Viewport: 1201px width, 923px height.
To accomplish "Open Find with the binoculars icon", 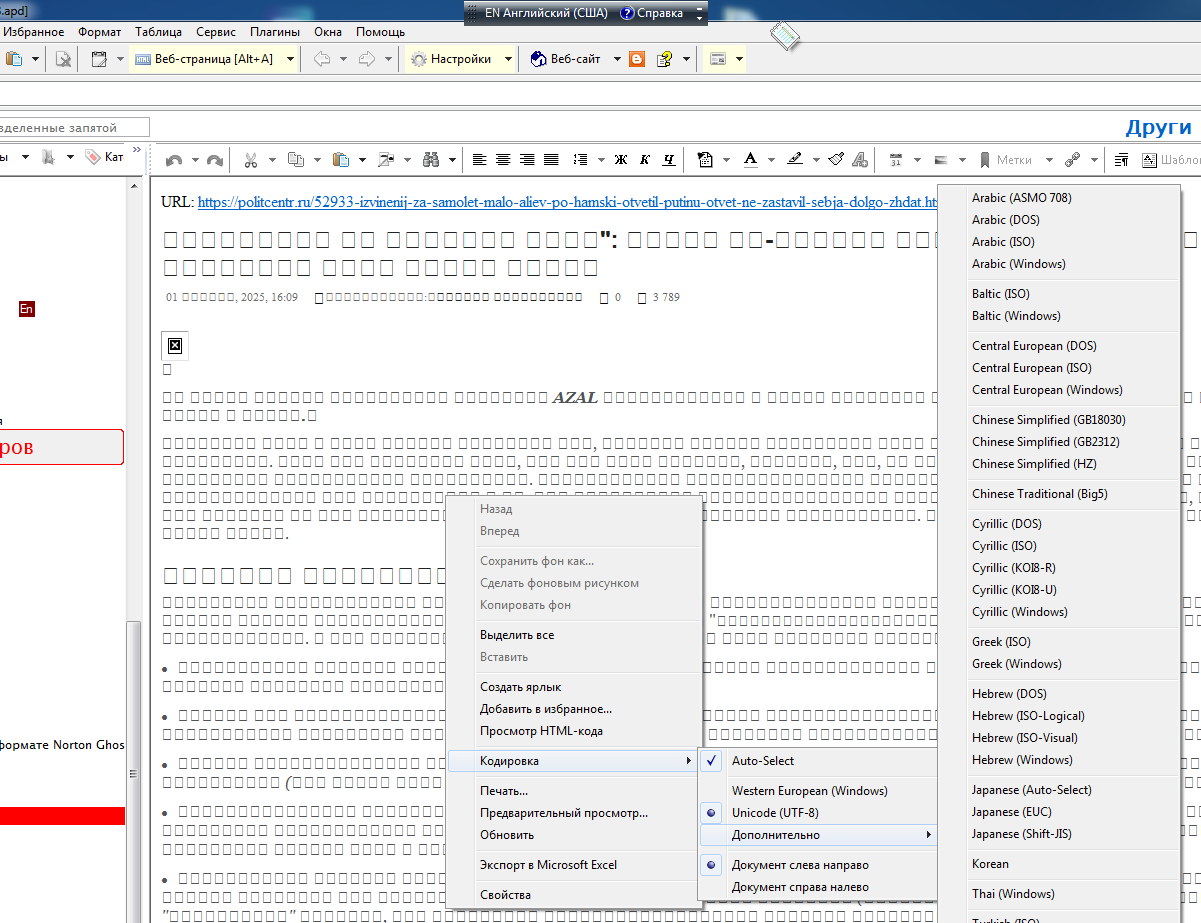I will coord(432,159).
